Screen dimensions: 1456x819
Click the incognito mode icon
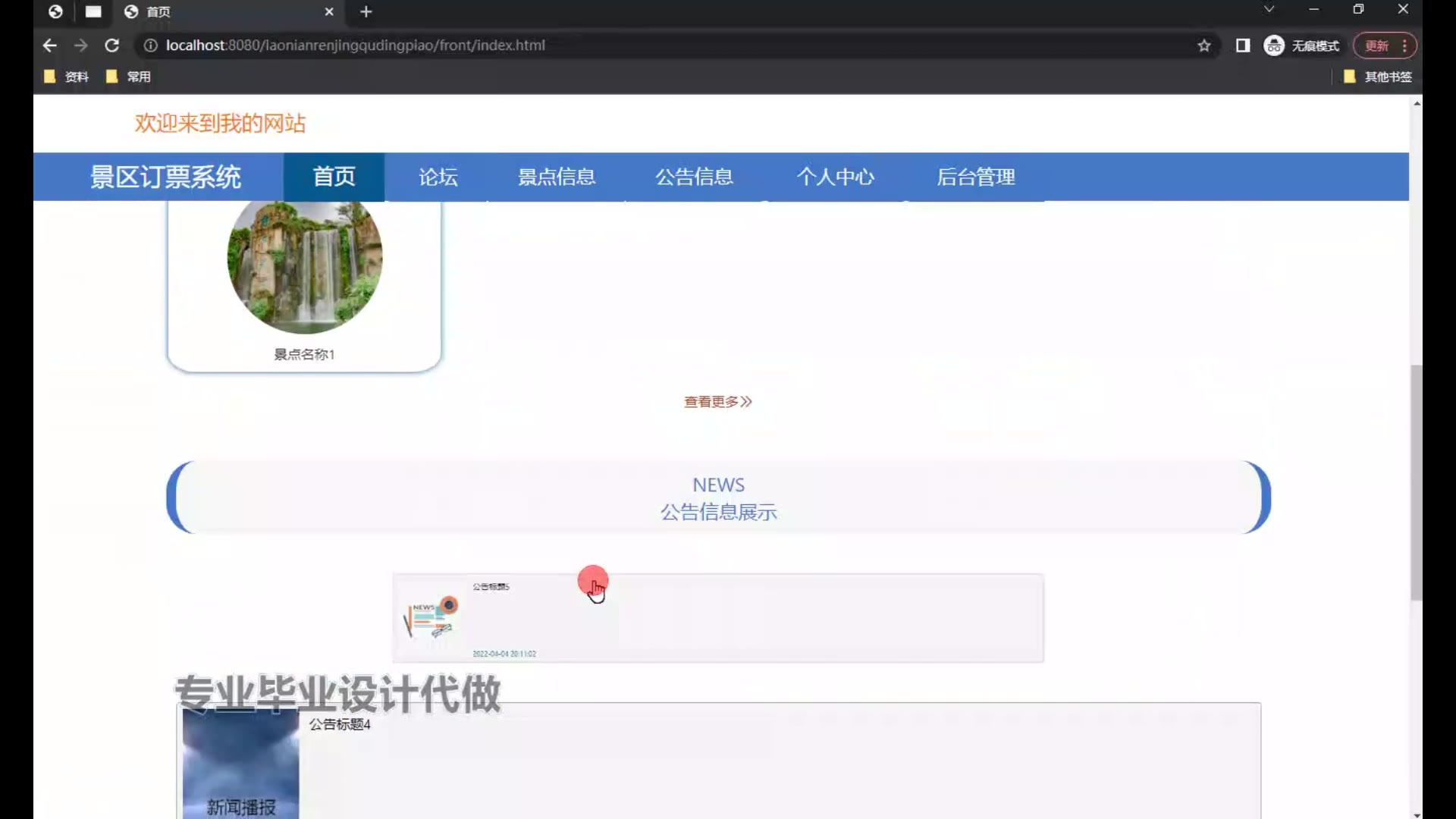tap(1274, 45)
